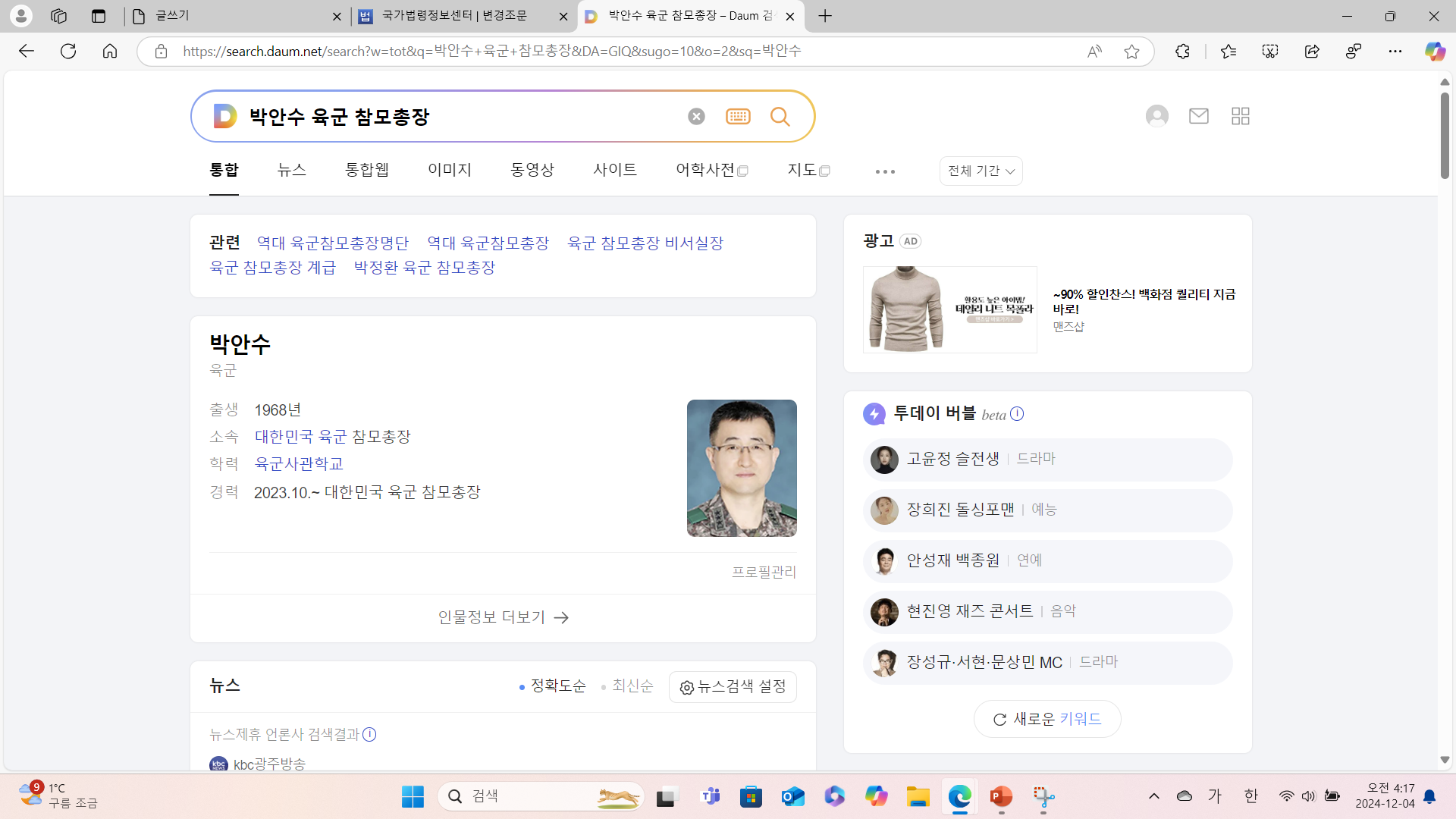
Task: Click the Daum logo in search box
Action: (224, 116)
